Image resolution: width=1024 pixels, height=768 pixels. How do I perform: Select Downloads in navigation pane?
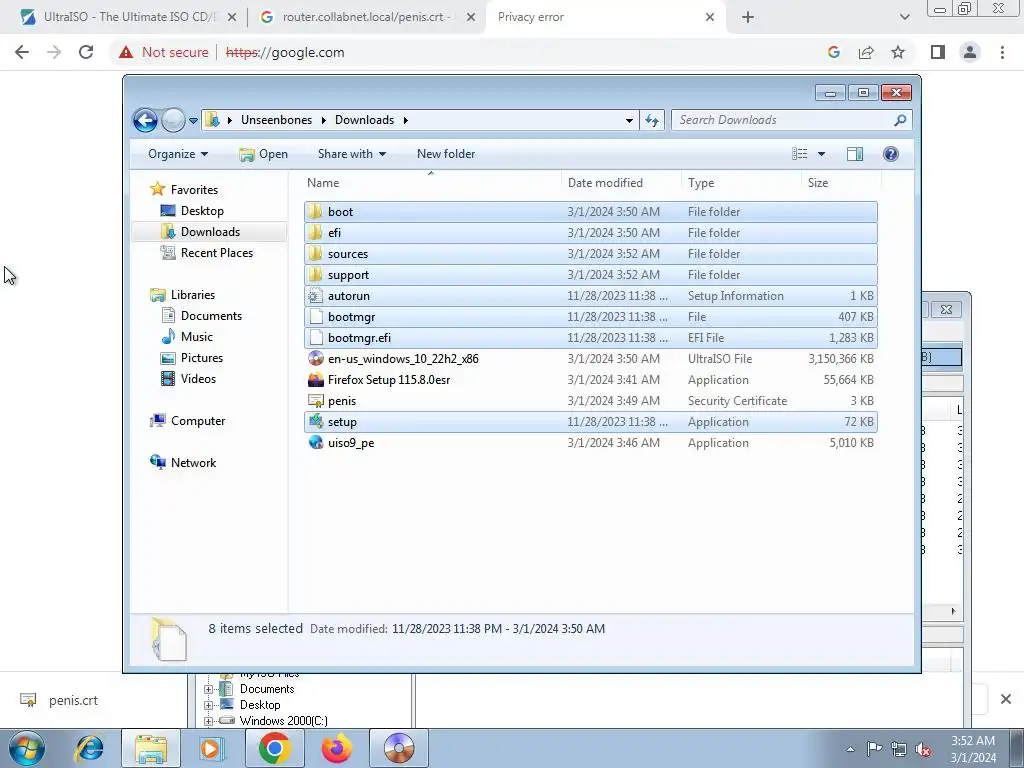pos(210,232)
